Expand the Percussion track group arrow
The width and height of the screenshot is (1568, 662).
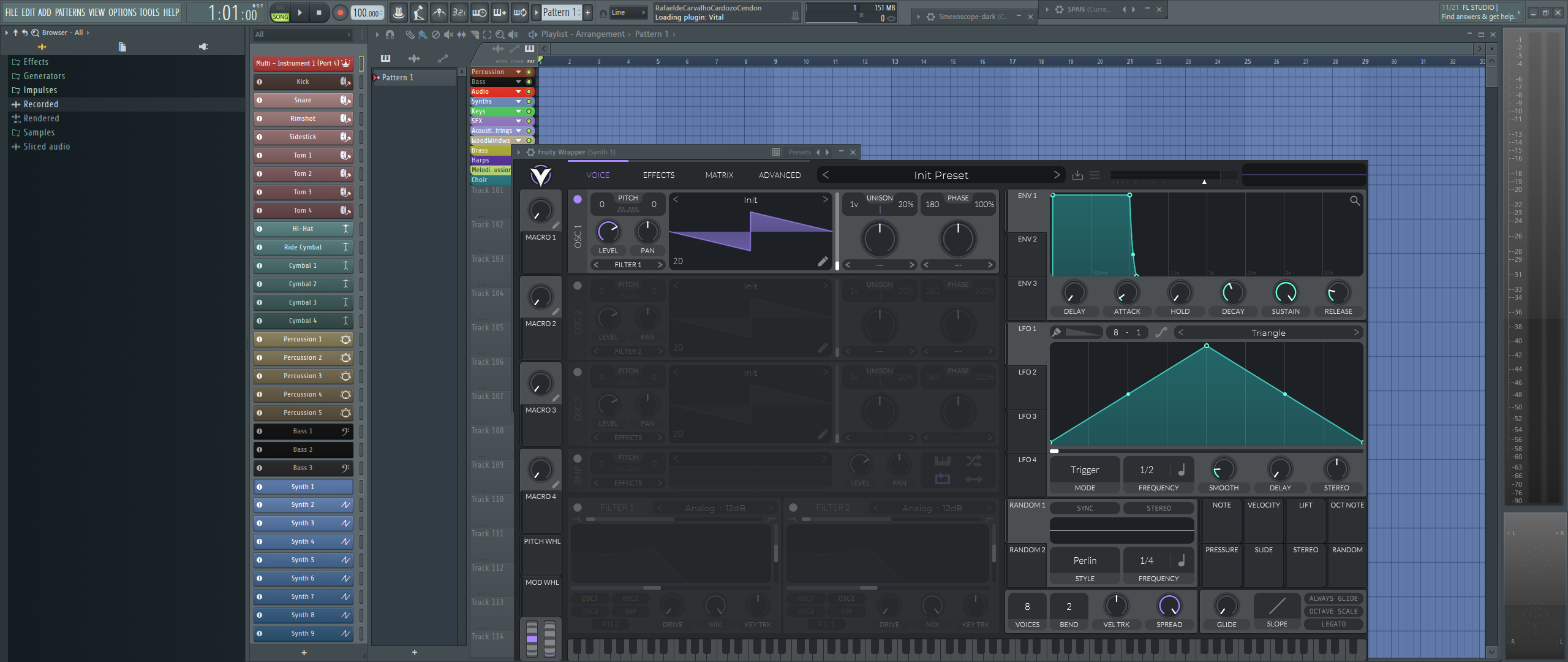click(x=518, y=72)
